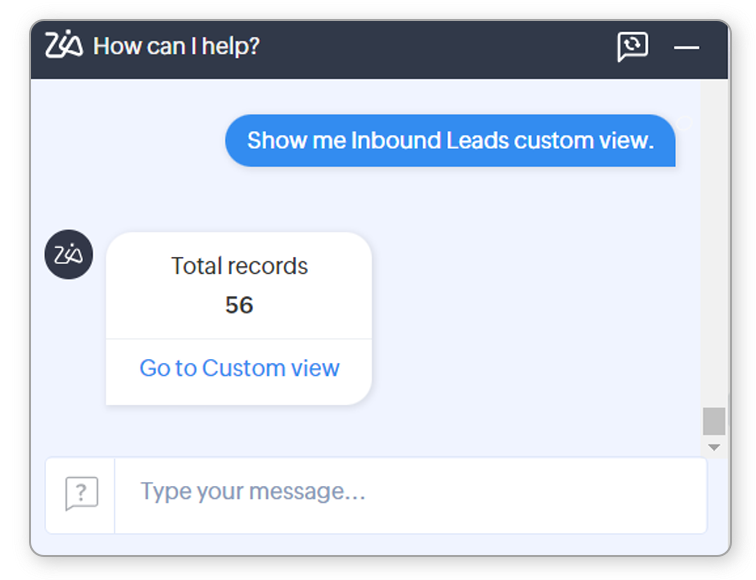The width and height of the screenshot is (756, 580).
Task: Click the chat scrollbar down arrow
Action: pyautogui.click(x=714, y=447)
